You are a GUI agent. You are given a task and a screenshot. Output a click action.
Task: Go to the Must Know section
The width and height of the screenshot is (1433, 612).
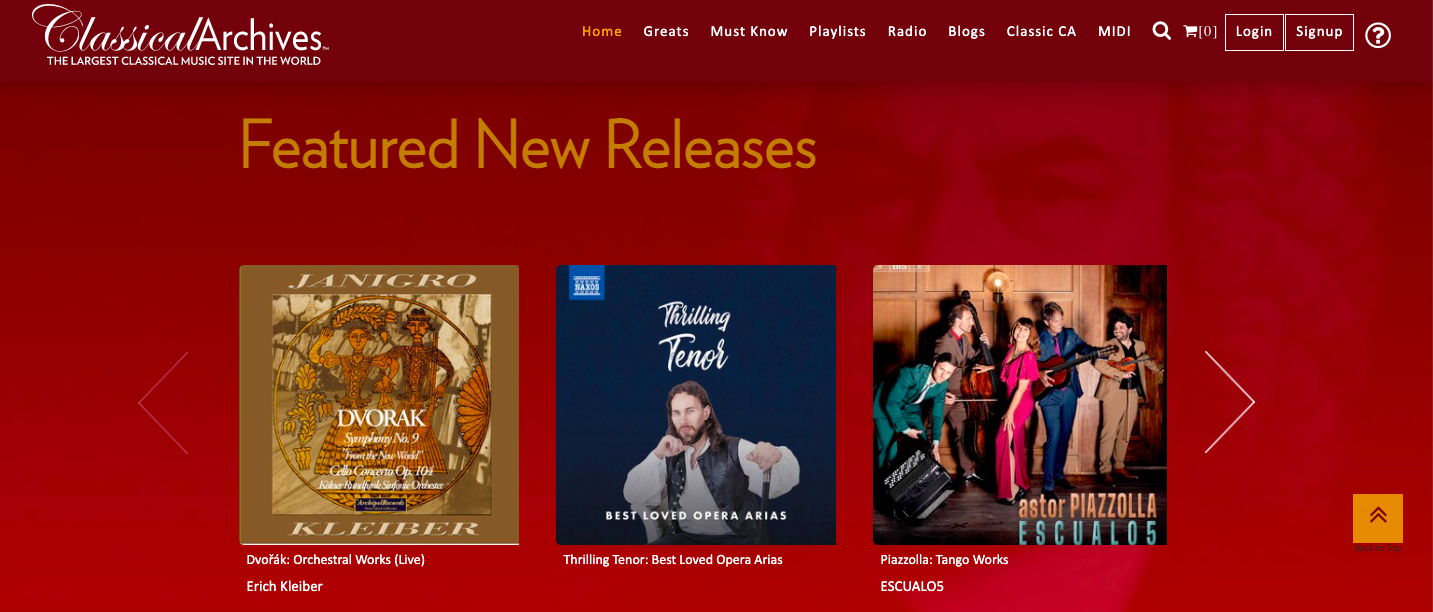click(x=749, y=31)
